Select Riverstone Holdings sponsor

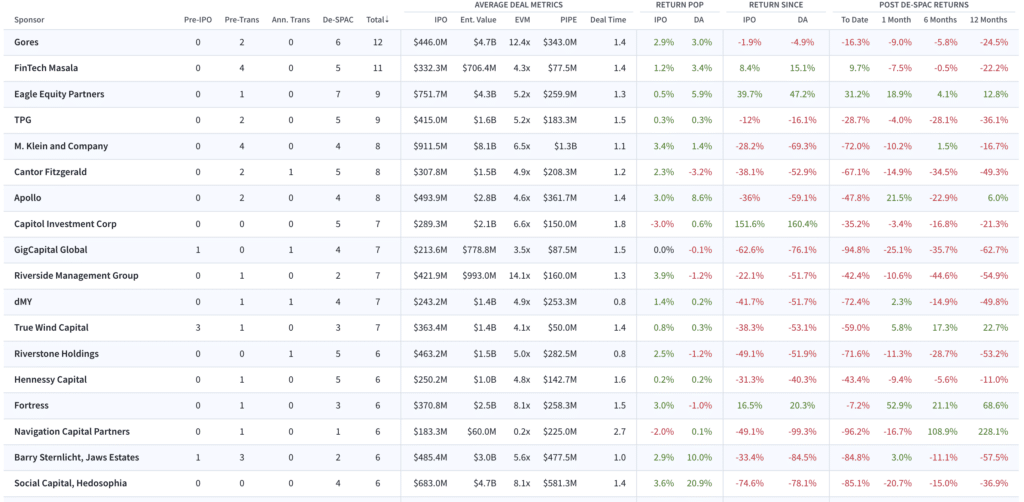pos(57,354)
